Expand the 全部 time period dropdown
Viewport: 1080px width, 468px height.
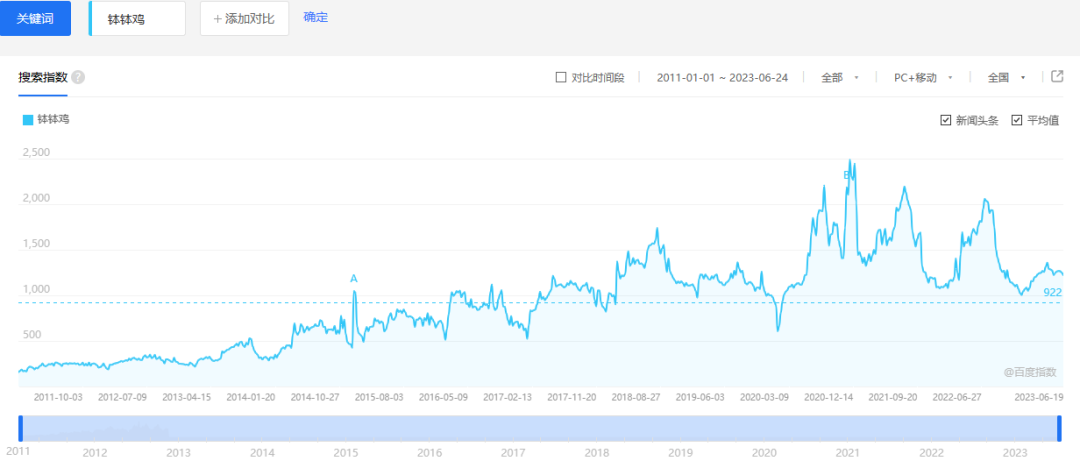click(x=840, y=77)
